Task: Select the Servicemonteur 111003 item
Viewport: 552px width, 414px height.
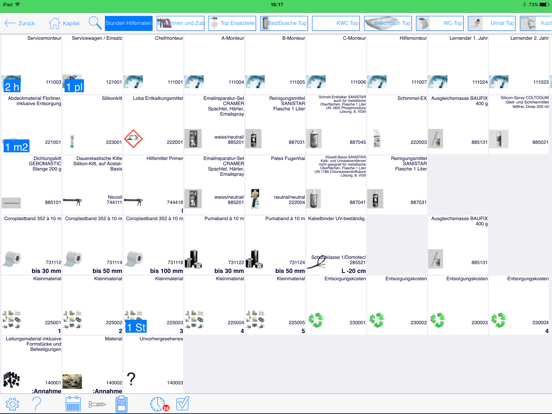Action: coord(31,64)
